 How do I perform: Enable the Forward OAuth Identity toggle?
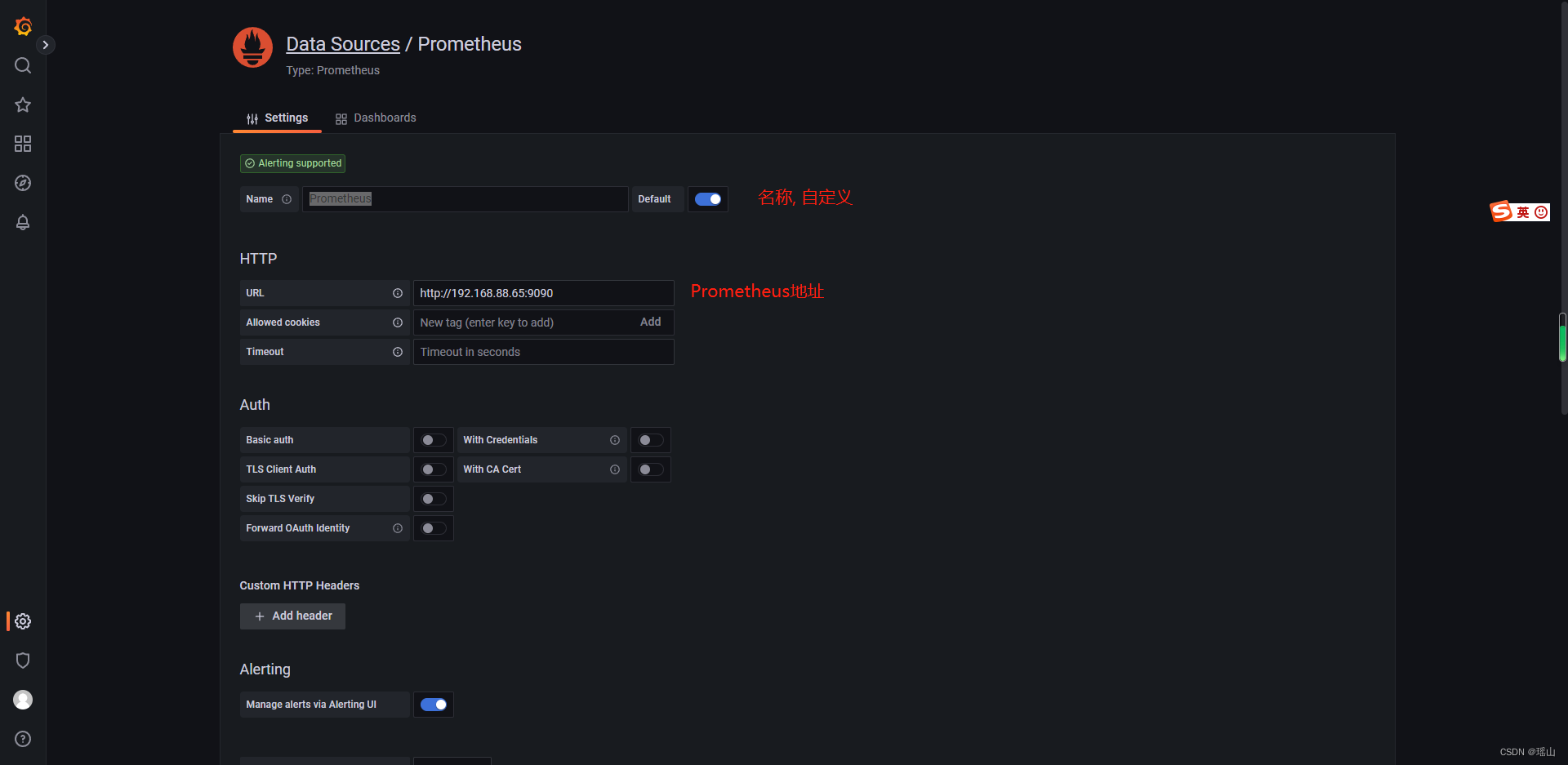(x=434, y=528)
